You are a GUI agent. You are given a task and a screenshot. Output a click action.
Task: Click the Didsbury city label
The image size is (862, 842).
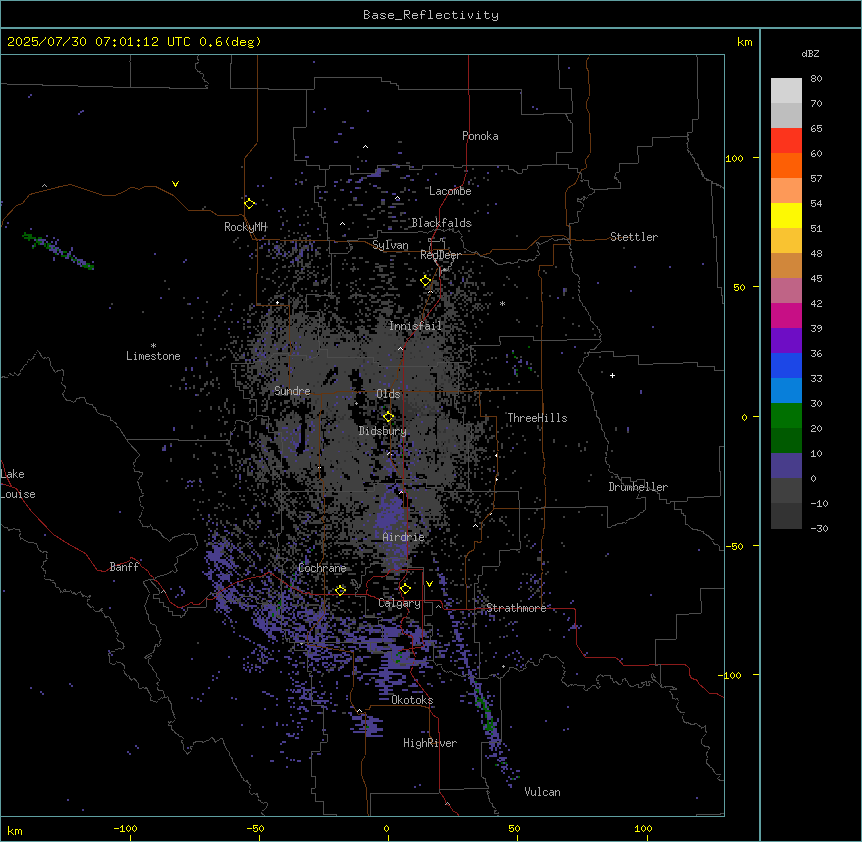(383, 431)
